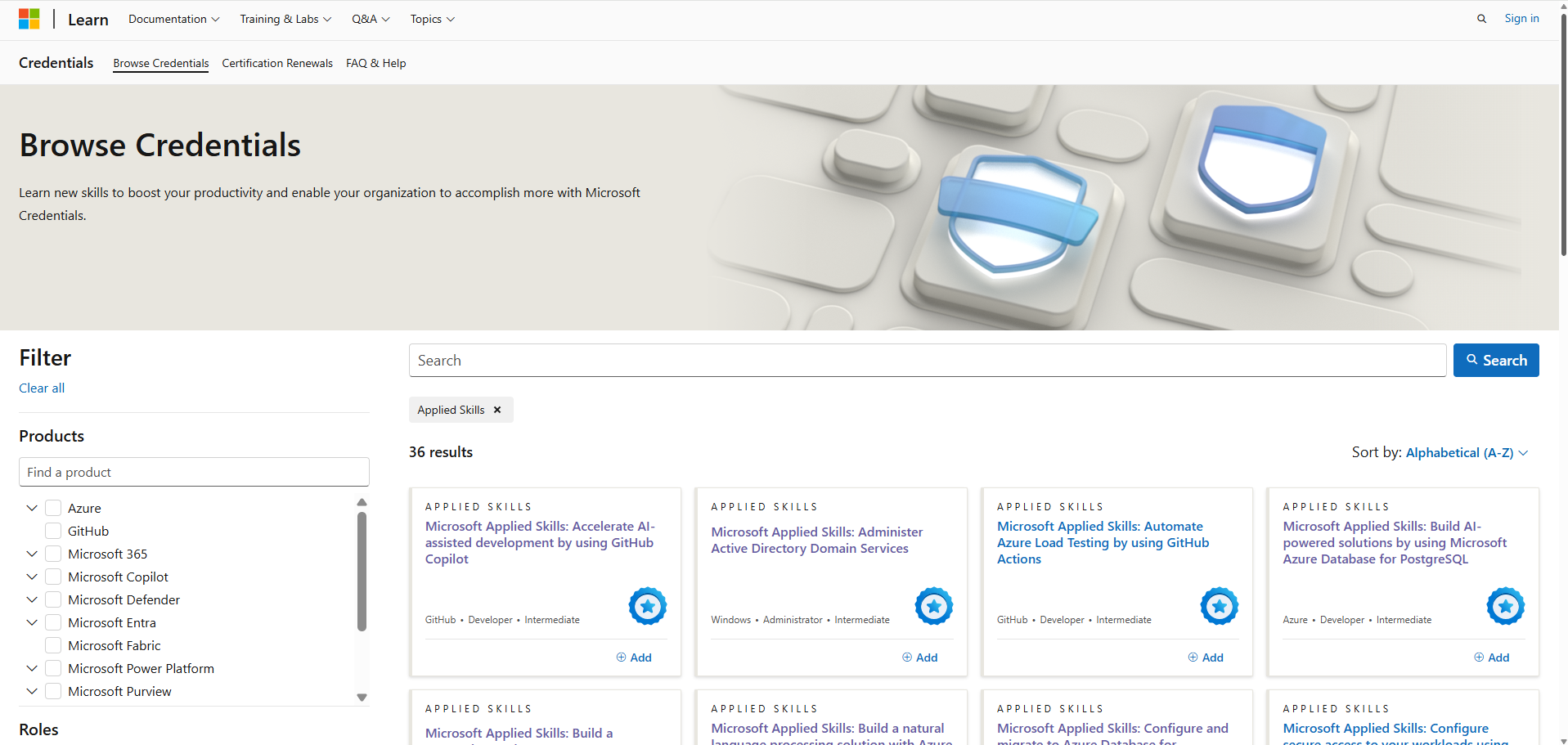Check the Microsoft Entra checkbox
The height and width of the screenshot is (745, 1568).
coord(53,622)
